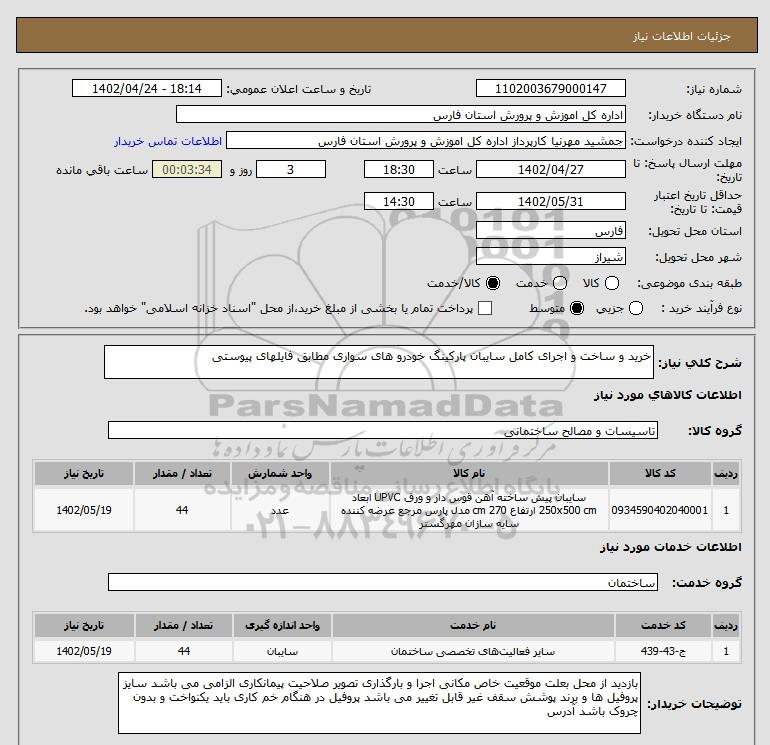
Task: Click the request creator field جمشید مهرنیا
Action: pyautogui.click(x=426, y=141)
